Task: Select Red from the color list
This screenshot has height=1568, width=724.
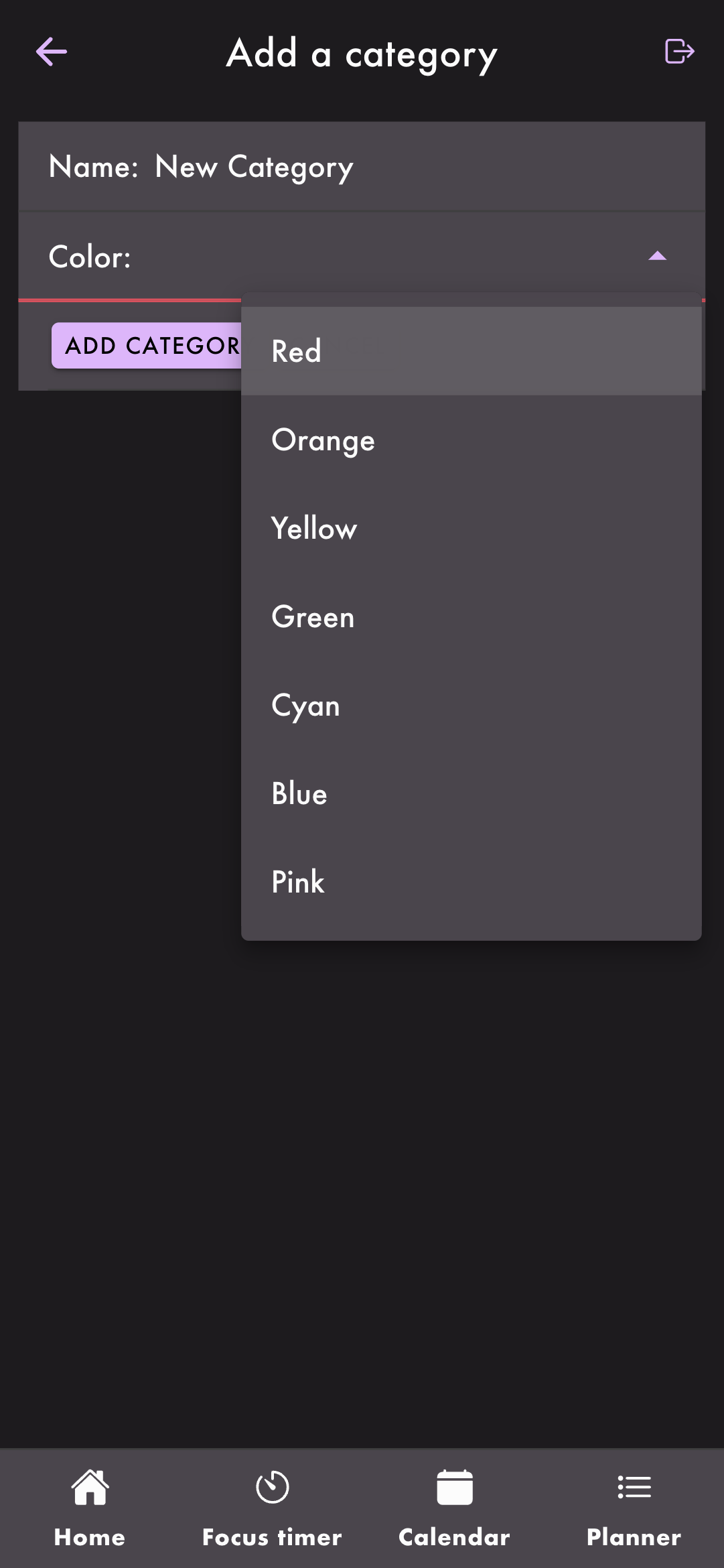Action: coord(471,351)
